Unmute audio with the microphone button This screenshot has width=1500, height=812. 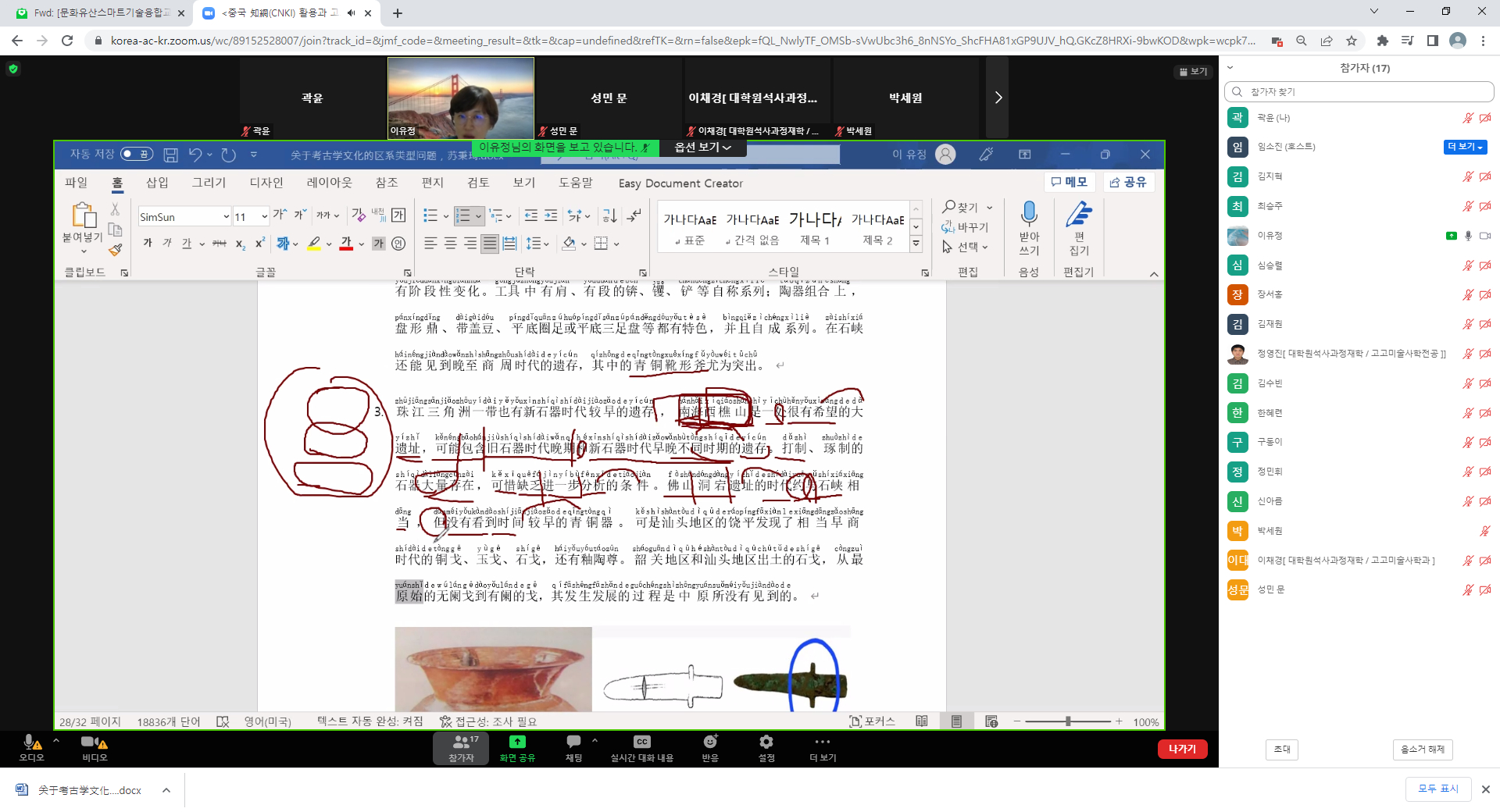tap(30, 743)
